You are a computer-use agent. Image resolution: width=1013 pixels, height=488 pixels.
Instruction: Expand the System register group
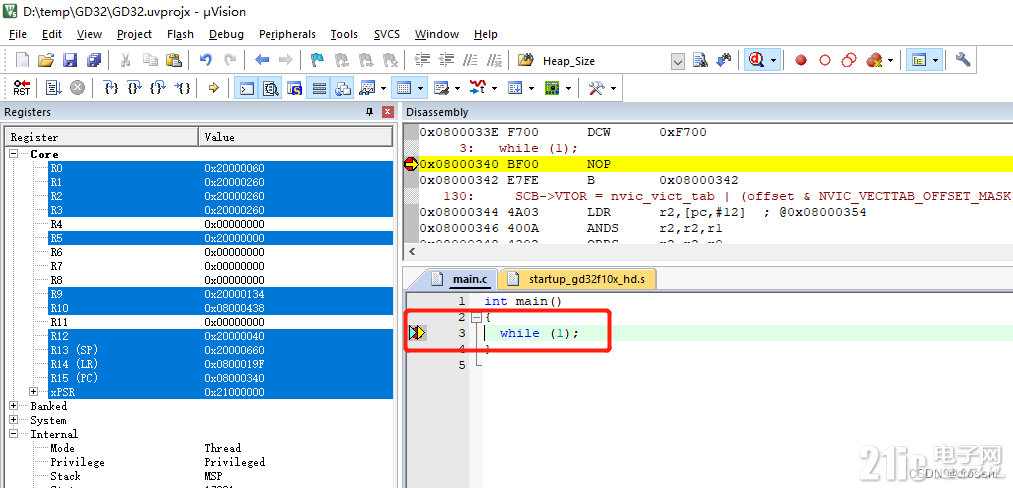(x=14, y=419)
